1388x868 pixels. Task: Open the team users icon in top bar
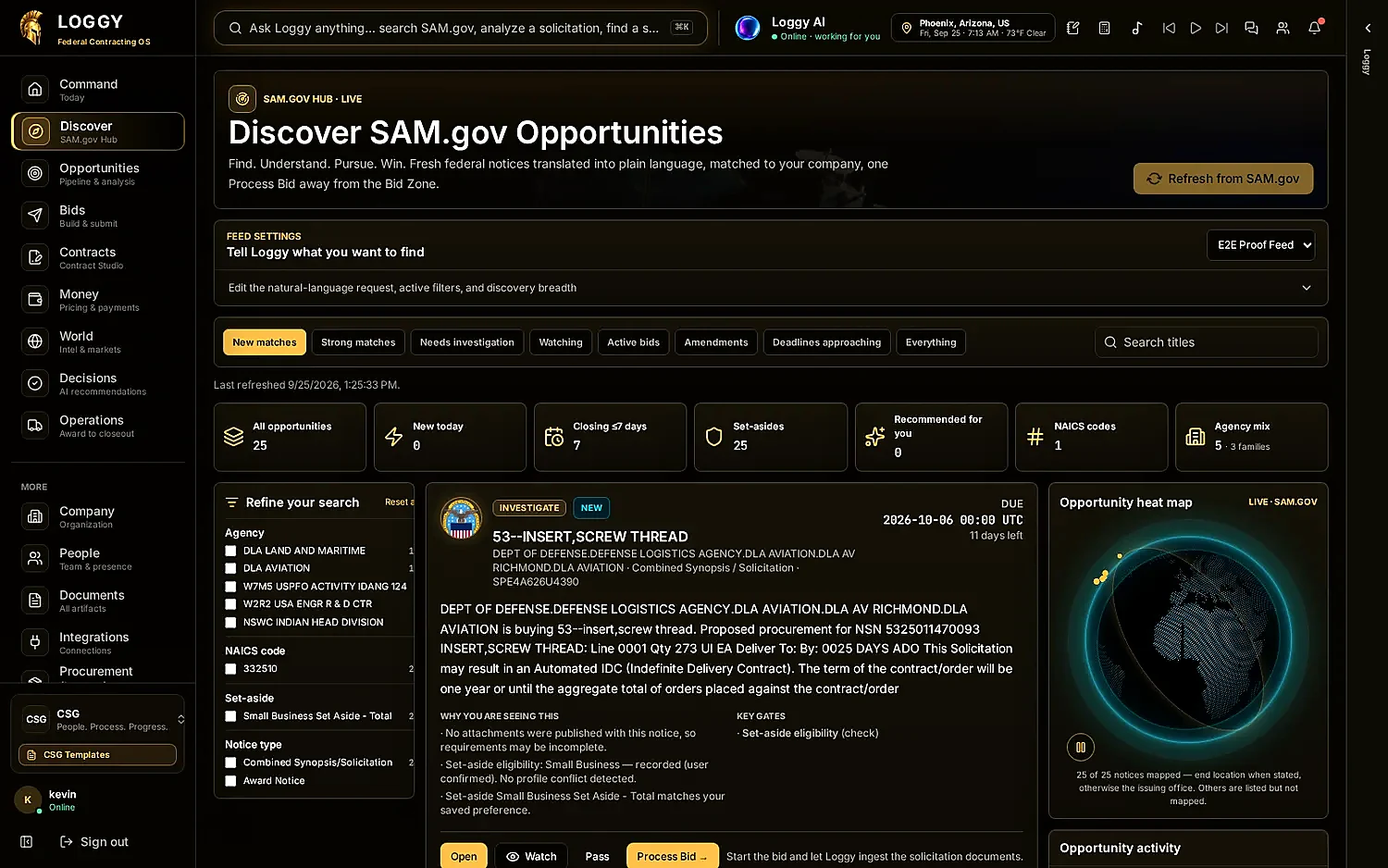(x=1283, y=28)
